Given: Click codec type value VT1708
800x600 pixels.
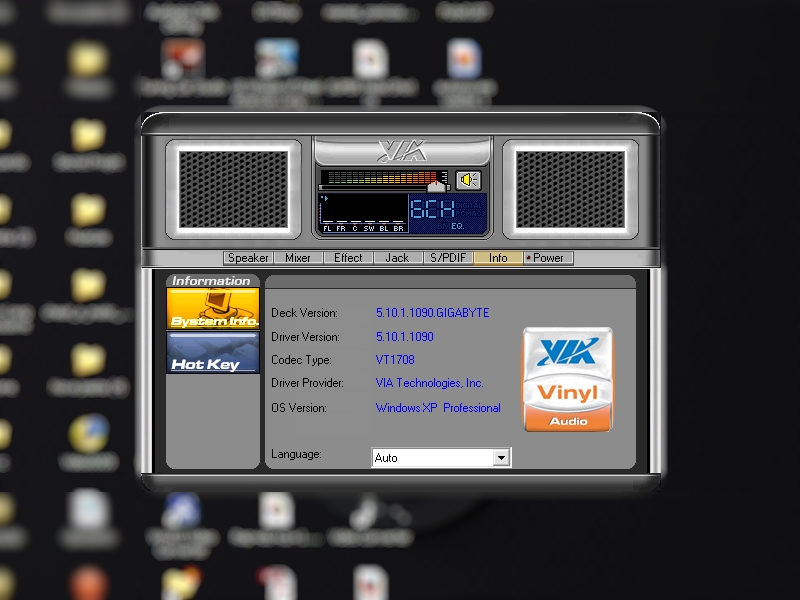Looking at the screenshot, I should click(x=395, y=360).
